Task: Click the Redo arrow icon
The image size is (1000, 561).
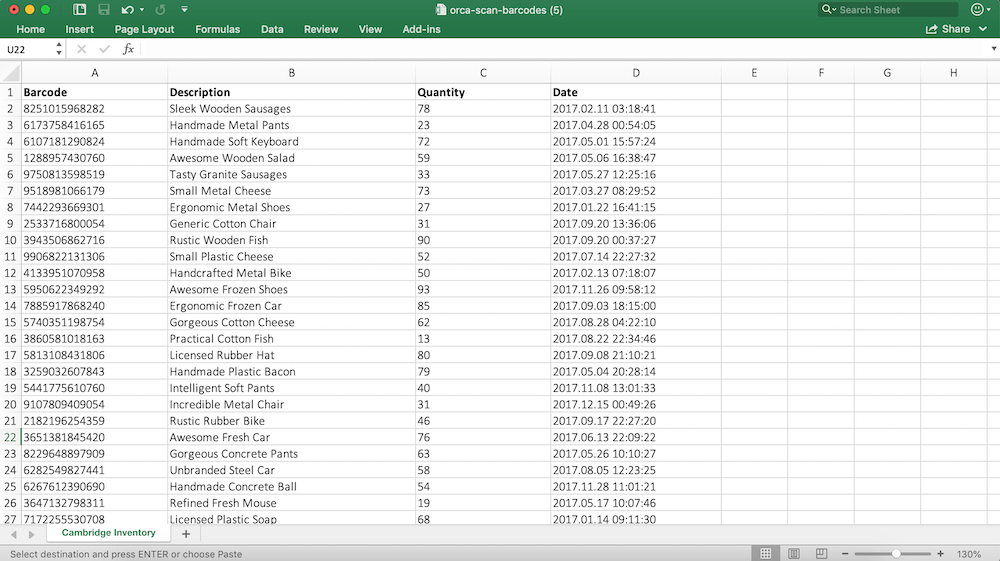Action: [160, 10]
